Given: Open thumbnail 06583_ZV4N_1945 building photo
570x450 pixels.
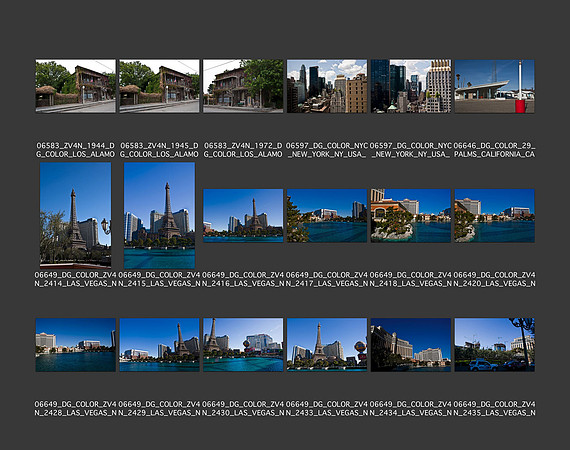Looking at the screenshot, I should 159,86.
